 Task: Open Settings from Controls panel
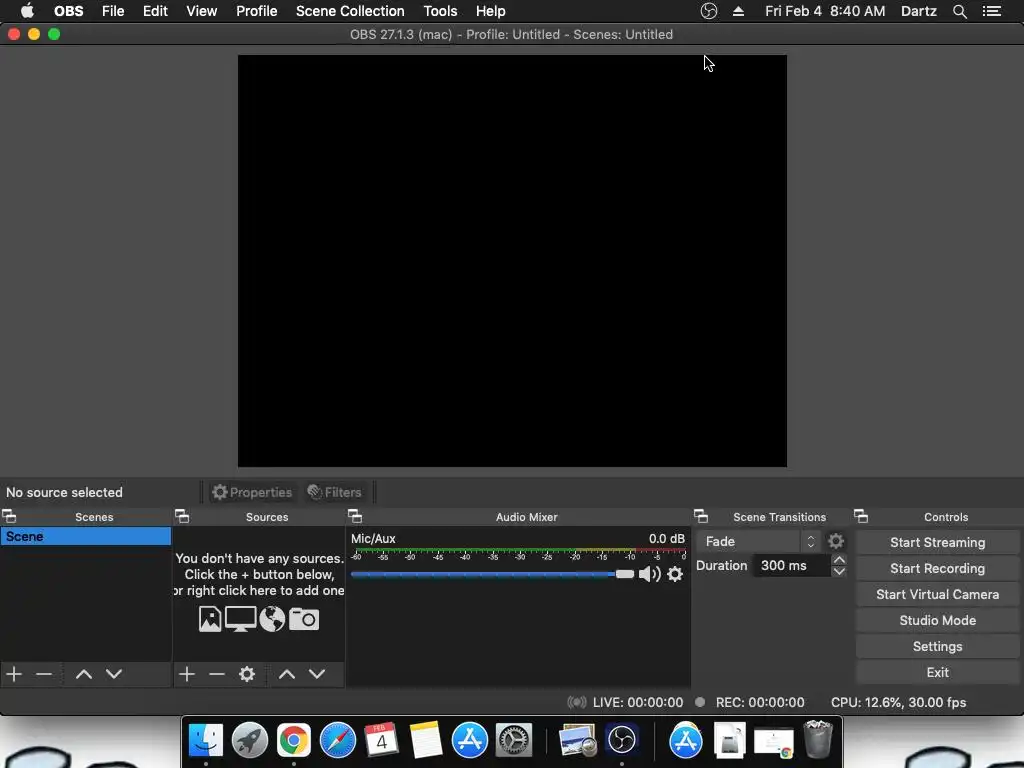coord(938,647)
